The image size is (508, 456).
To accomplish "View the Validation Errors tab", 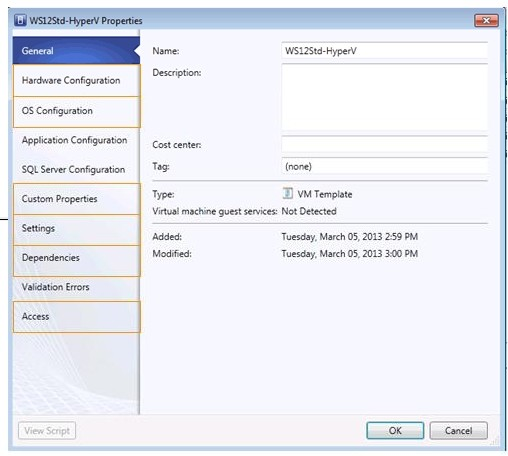I will coord(76,287).
